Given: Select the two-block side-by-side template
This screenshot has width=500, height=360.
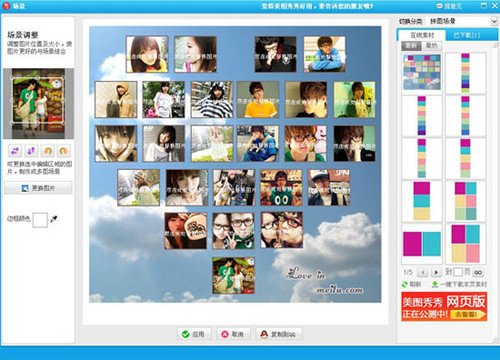Looking at the screenshot, I should pyautogui.click(x=422, y=244).
